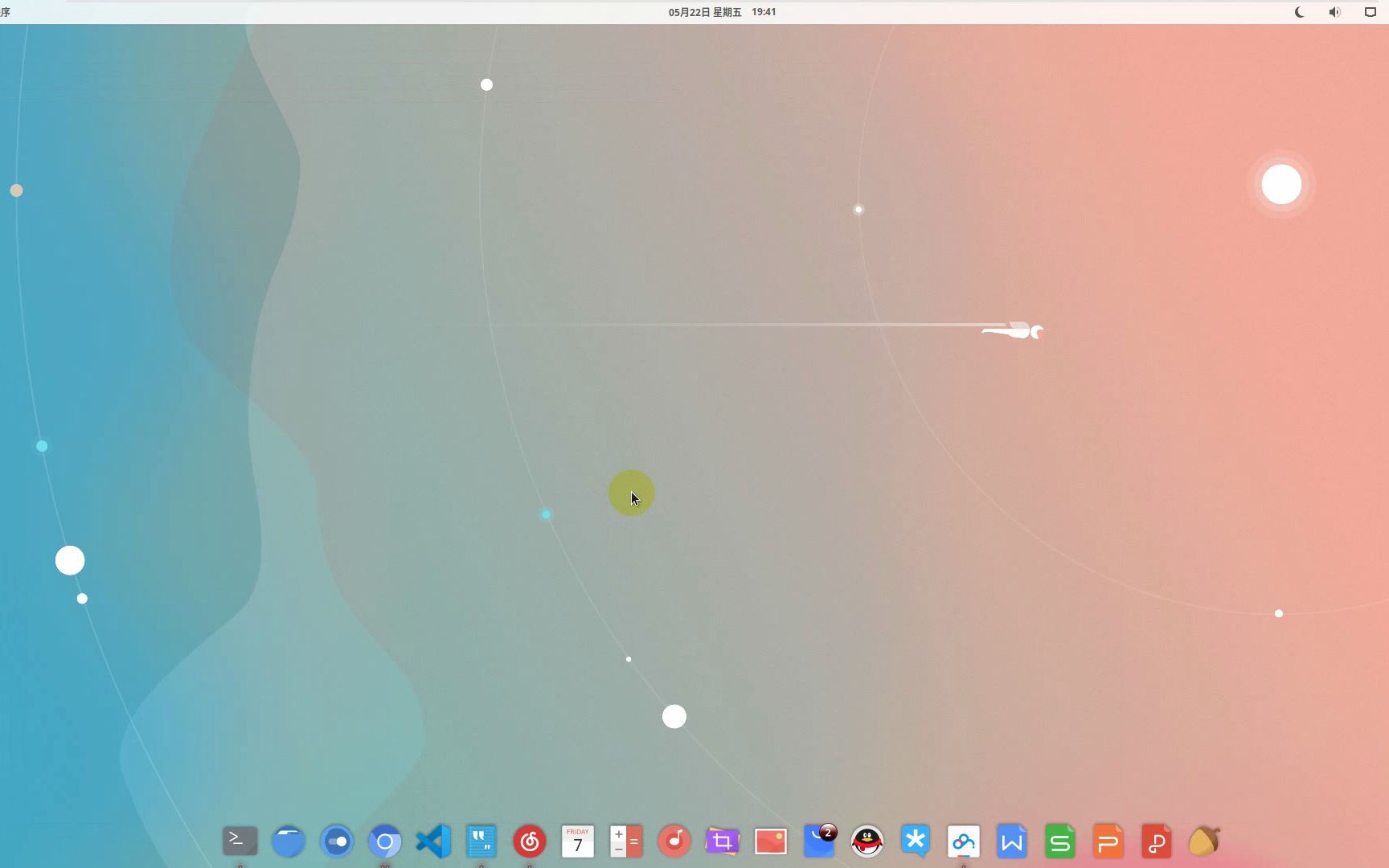This screenshot has width=1389, height=868.
Task: Launch NetEase Cloud Music
Action: coord(530,841)
